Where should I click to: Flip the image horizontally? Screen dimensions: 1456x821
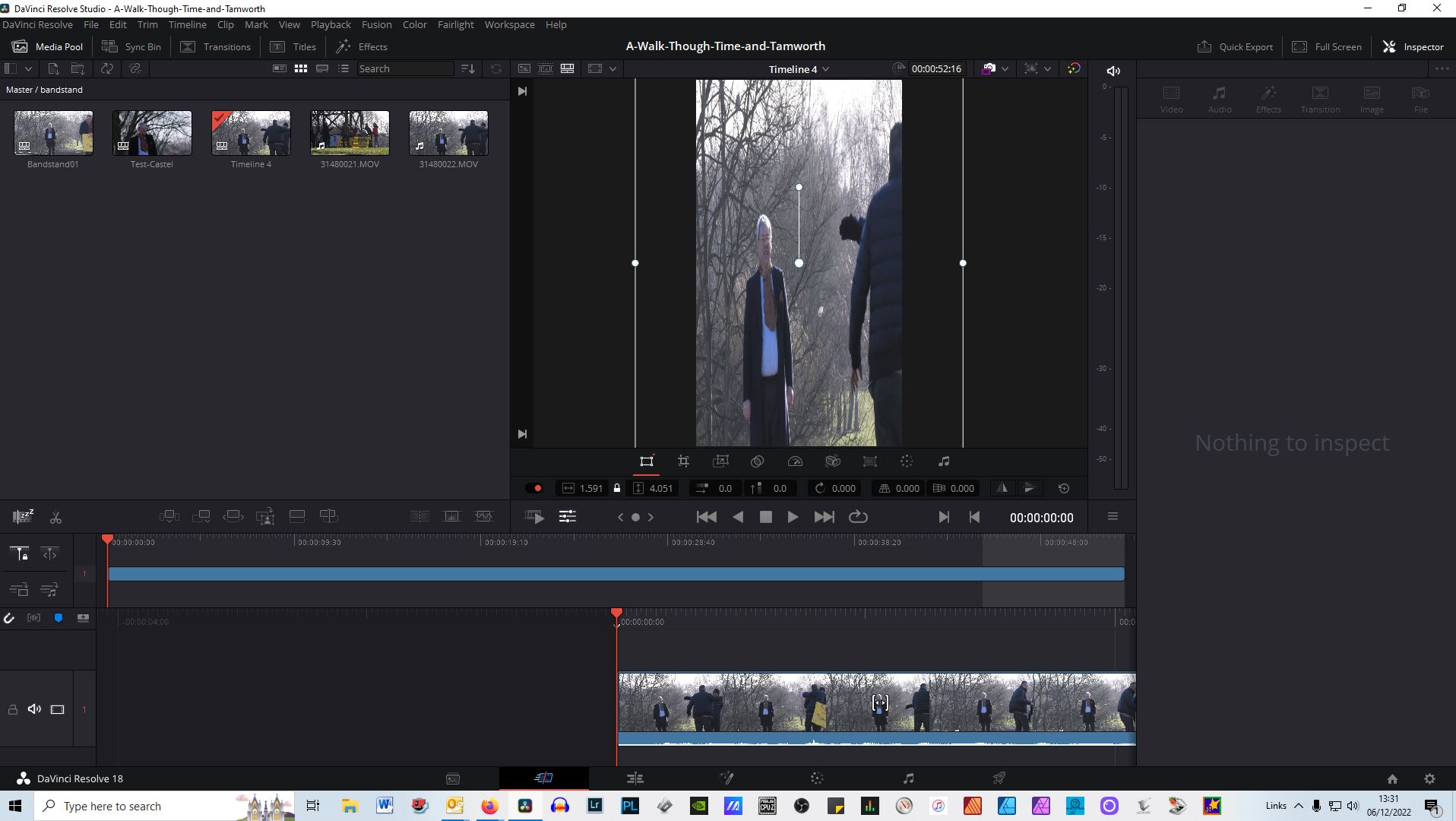click(x=1002, y=488)
